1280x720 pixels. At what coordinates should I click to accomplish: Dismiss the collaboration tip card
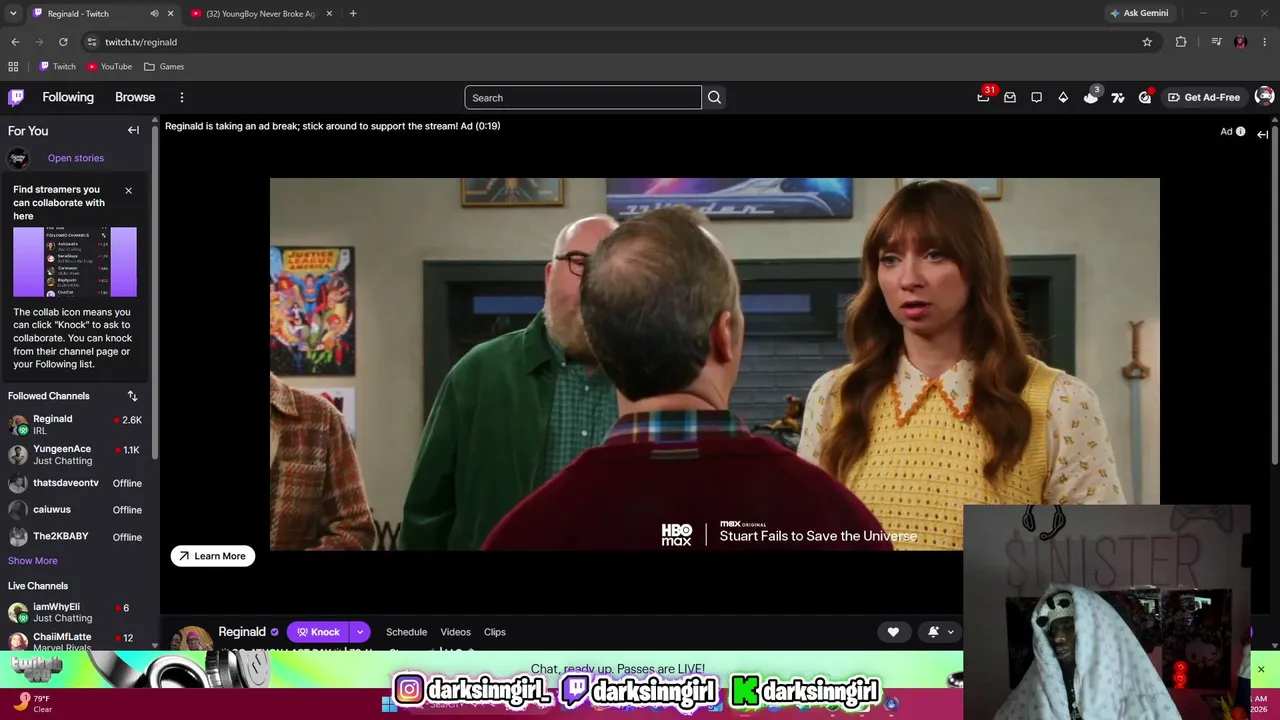pyautogui.click(x=128, y=190)
